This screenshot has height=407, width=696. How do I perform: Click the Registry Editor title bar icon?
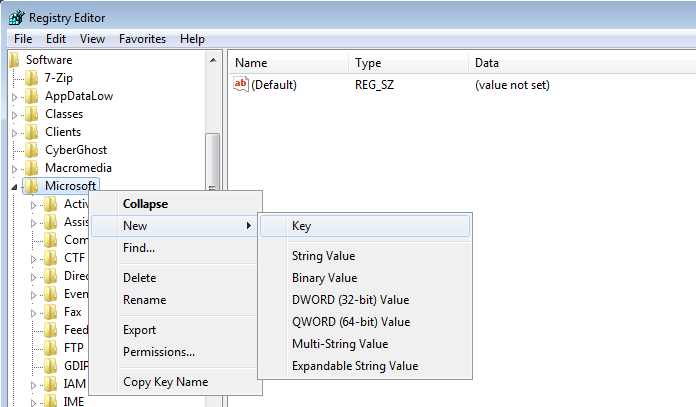click(16, 17)
